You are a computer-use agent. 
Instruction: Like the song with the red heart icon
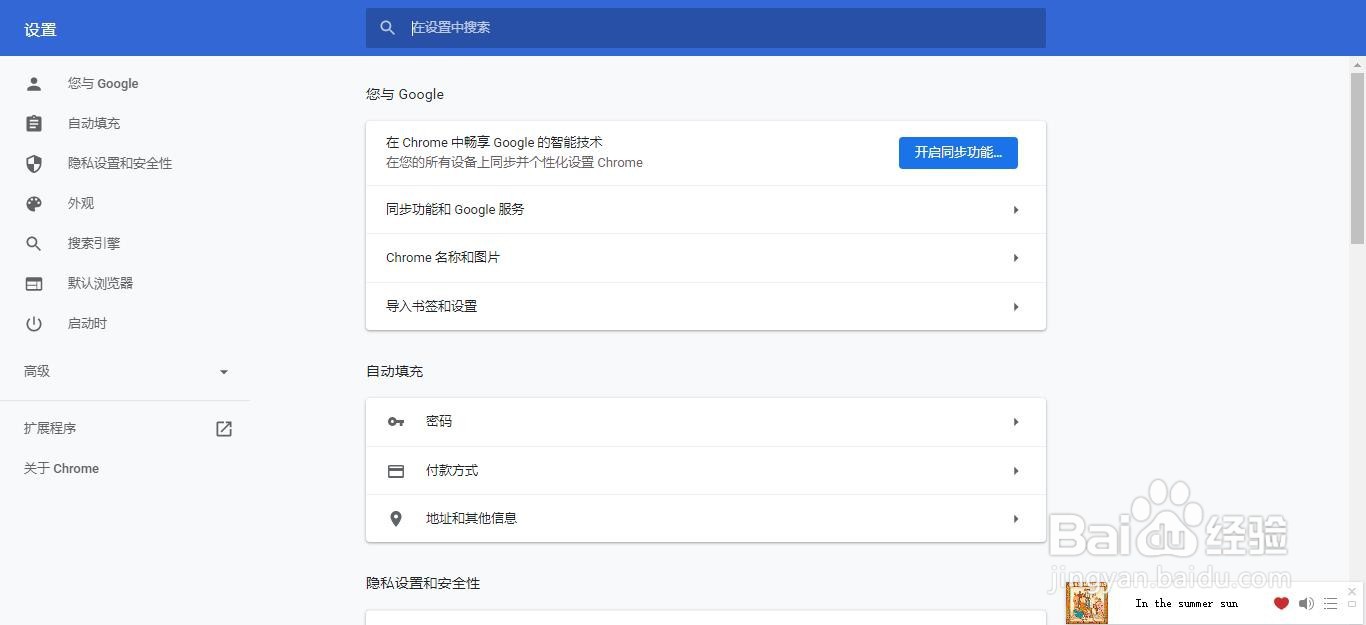coord(1281,603)
